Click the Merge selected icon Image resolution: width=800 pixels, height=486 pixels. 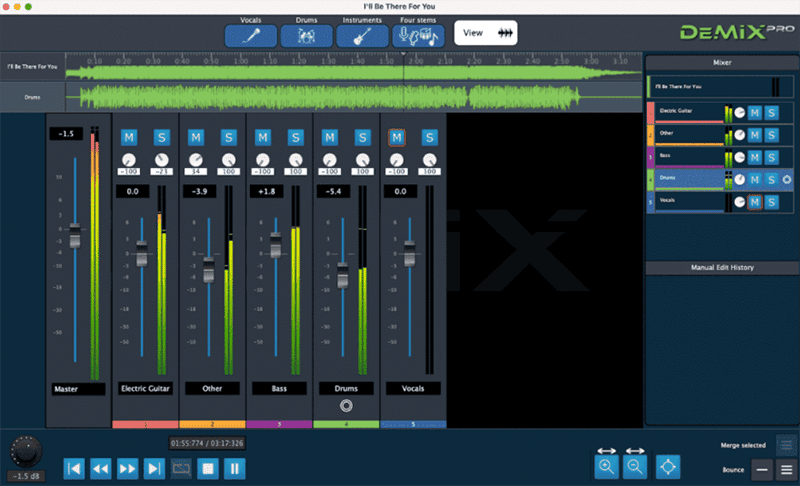click(786, 445)
